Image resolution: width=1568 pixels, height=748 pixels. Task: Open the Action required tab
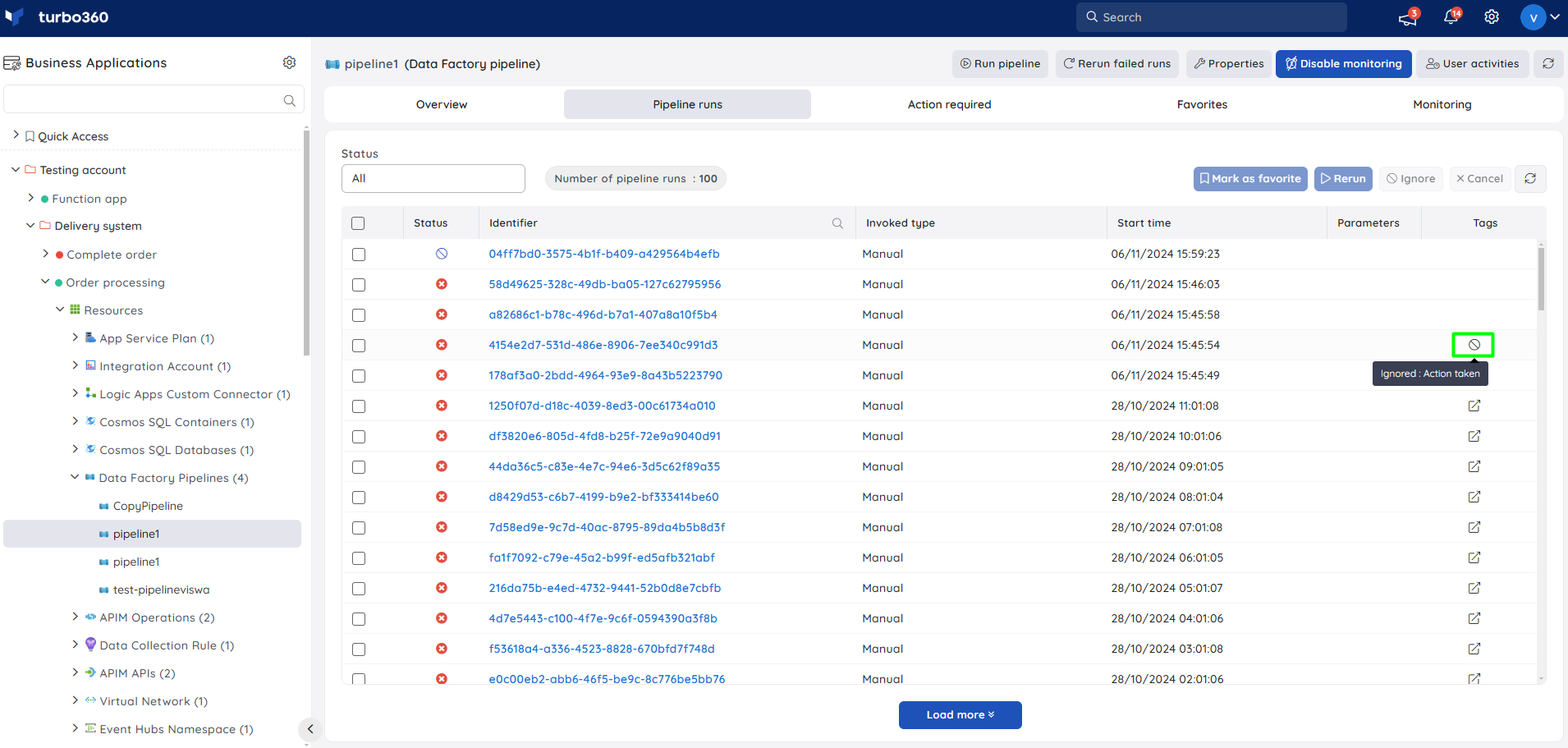point(949,104)
